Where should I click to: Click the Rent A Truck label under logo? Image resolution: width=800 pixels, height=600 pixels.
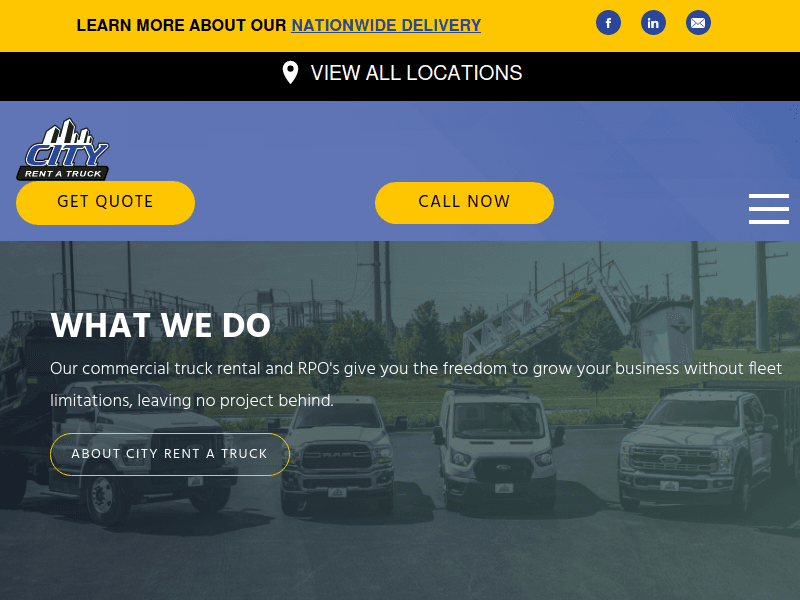63,173
